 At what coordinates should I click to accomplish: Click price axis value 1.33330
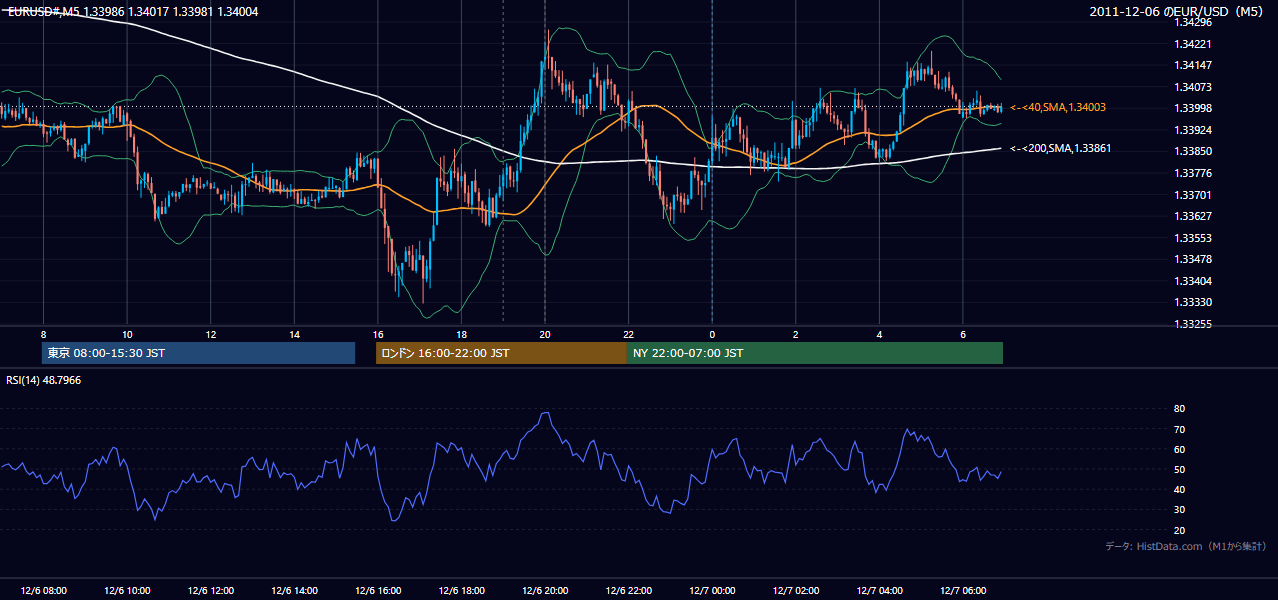pyautogui.click(x=1194, y=302)
